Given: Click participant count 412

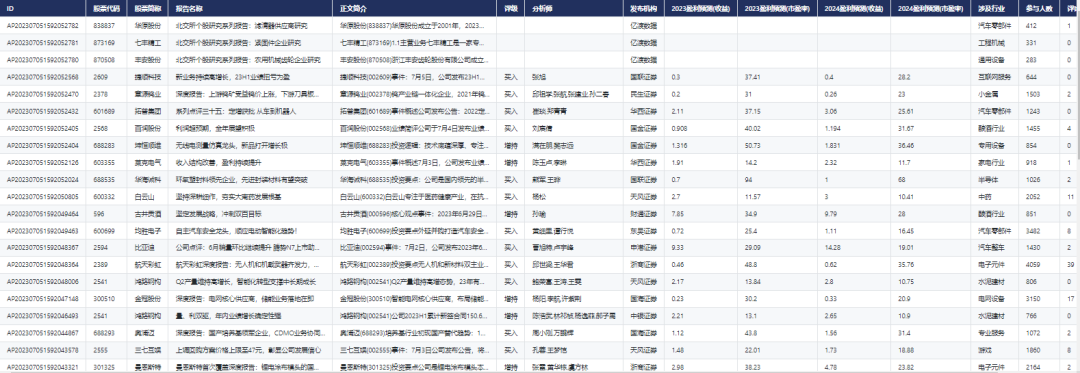Looking at the screenshot, I should click(1030, 25).
